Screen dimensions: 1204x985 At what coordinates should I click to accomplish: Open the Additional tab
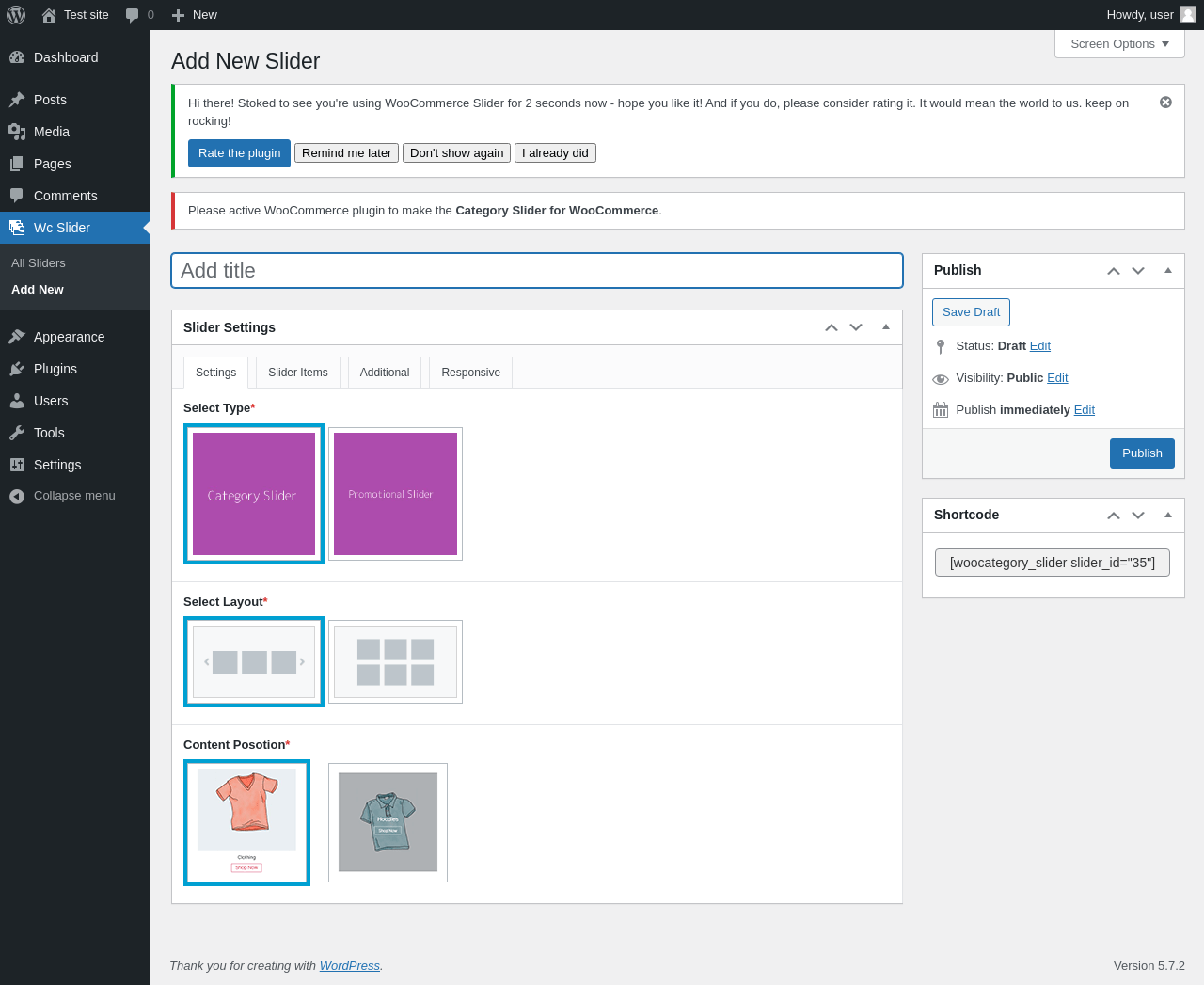[x=385, y=373]
